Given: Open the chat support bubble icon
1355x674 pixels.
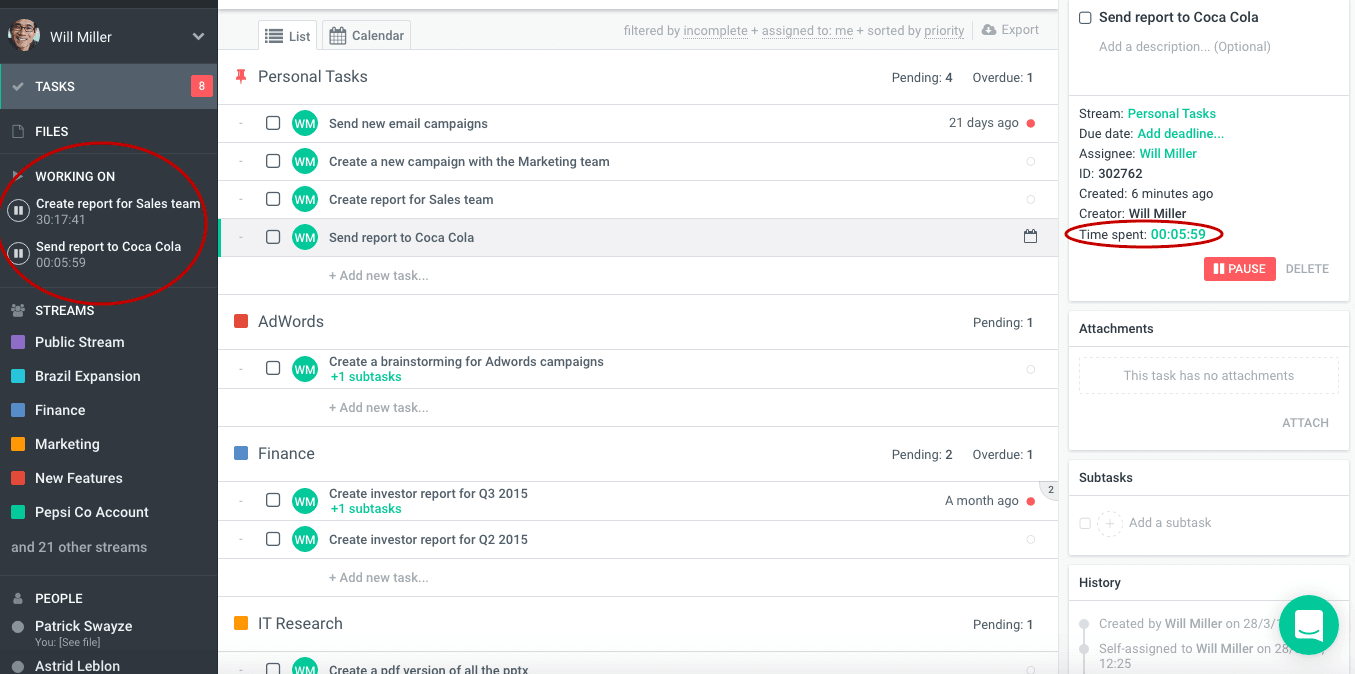Looking at the screenshot, I should (x=1308, y=625).
